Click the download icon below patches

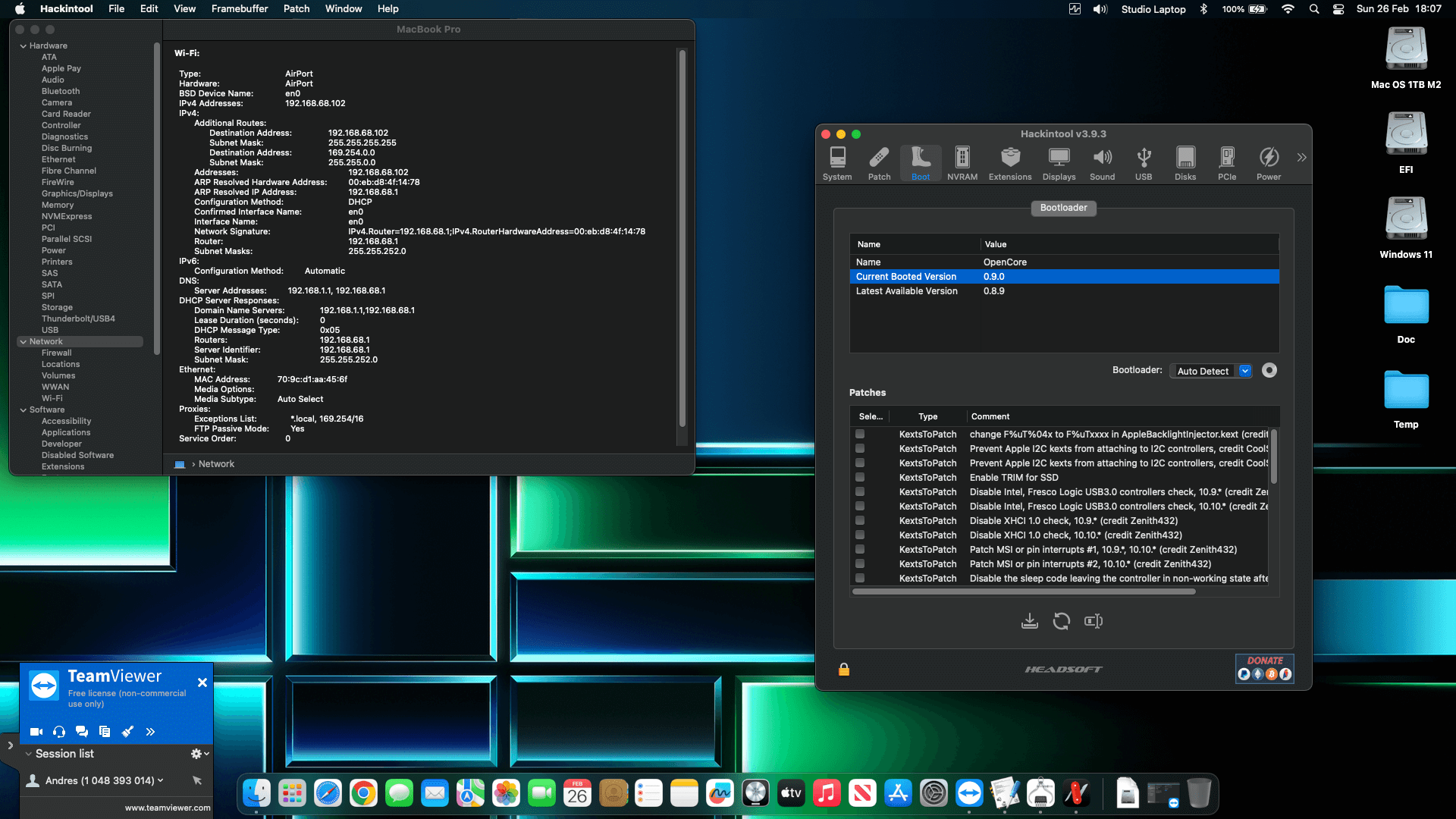click(1029, 621)
